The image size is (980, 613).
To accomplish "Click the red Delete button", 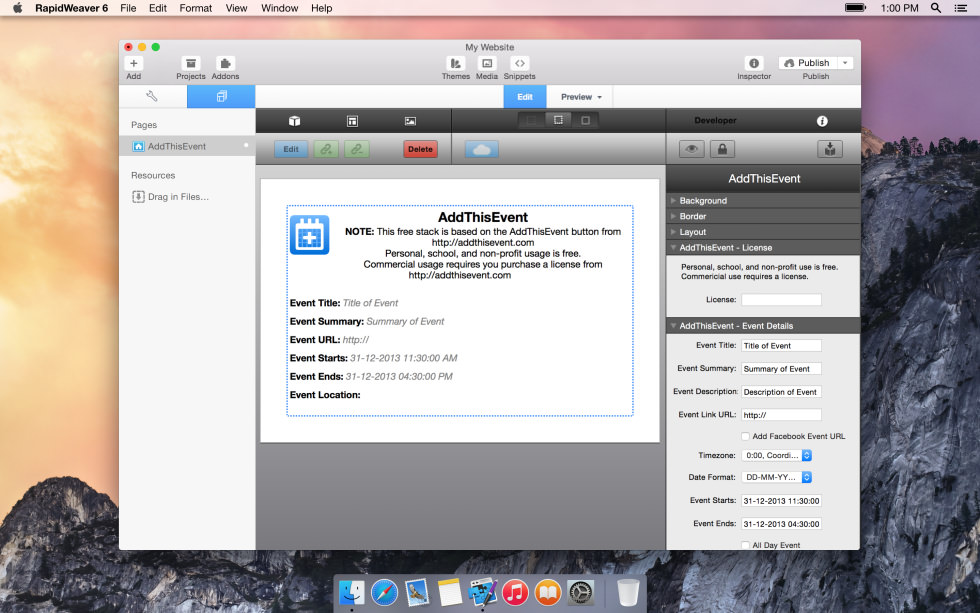I will pos(420,149).
